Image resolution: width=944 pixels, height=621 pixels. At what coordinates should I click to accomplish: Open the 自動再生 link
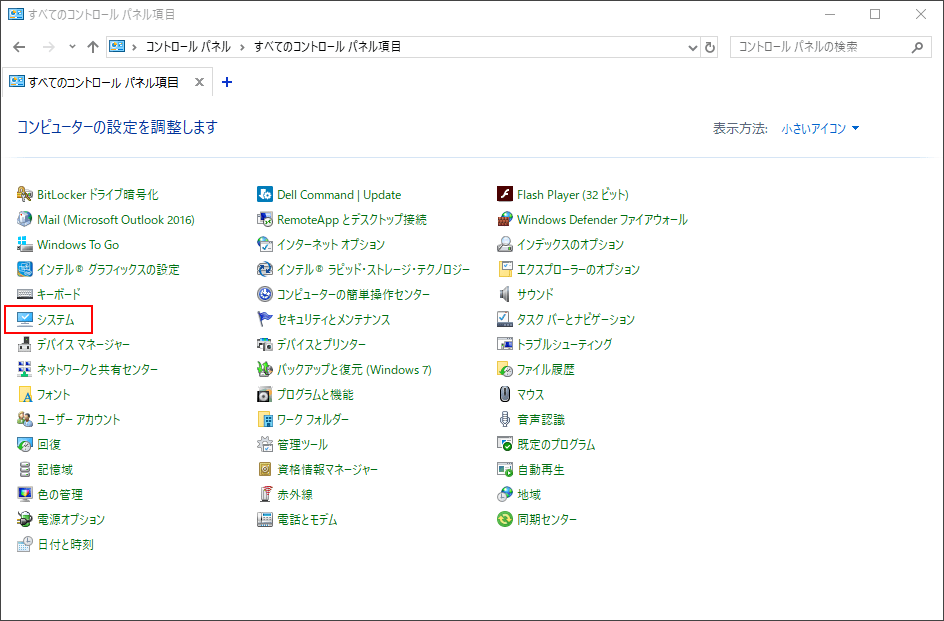(x=541, y=469)
